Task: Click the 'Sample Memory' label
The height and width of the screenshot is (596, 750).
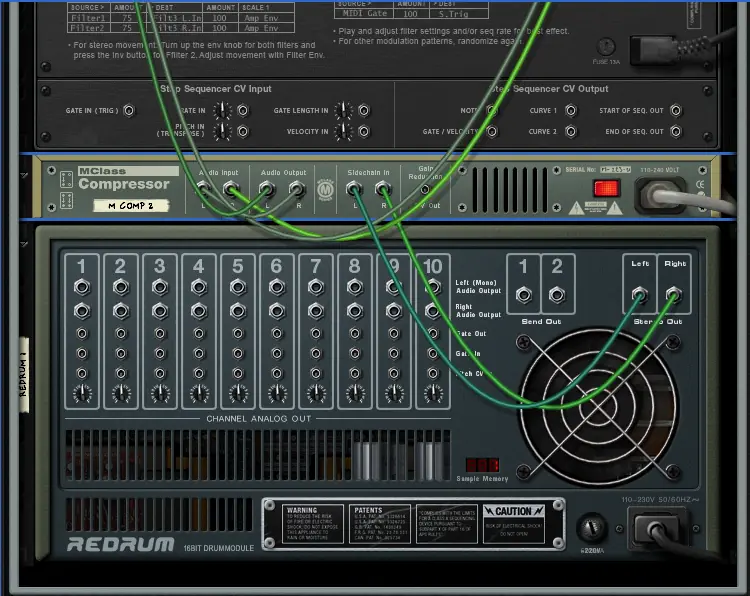Action: pos(482,478)
